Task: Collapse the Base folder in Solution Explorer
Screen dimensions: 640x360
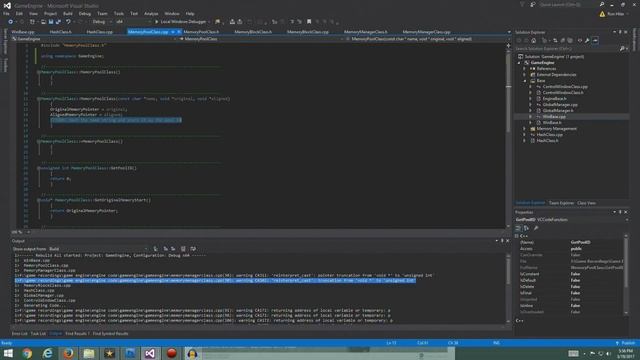Action: [x=524, y=81]
